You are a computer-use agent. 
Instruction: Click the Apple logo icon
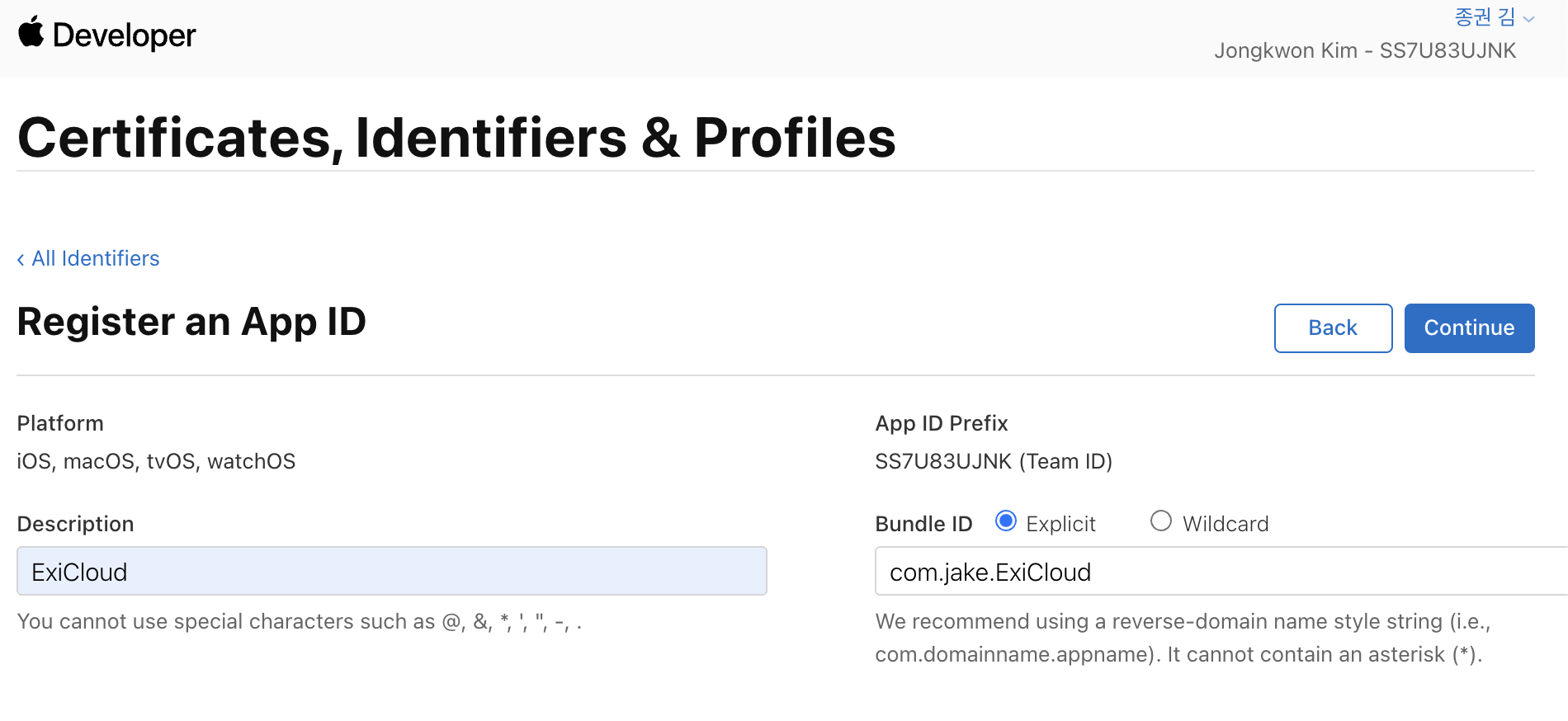(x=31, y=31)
